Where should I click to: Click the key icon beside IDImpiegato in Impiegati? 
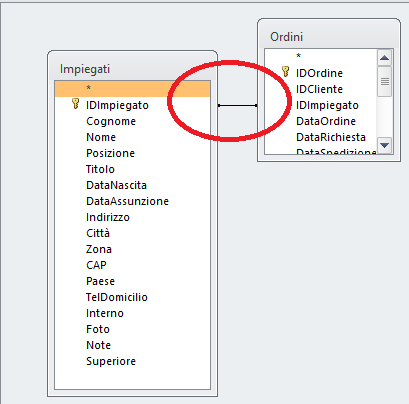pyautogui.click(x=76, y=104)
